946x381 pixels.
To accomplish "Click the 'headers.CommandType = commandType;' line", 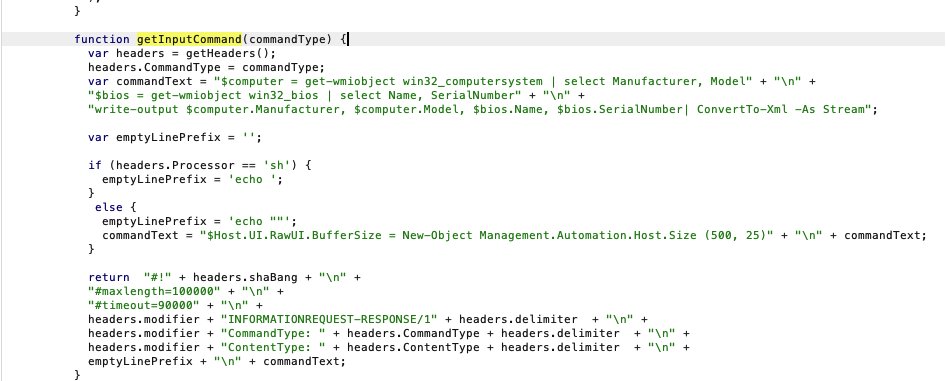I will pyautogui.click(x=206, y=67).
